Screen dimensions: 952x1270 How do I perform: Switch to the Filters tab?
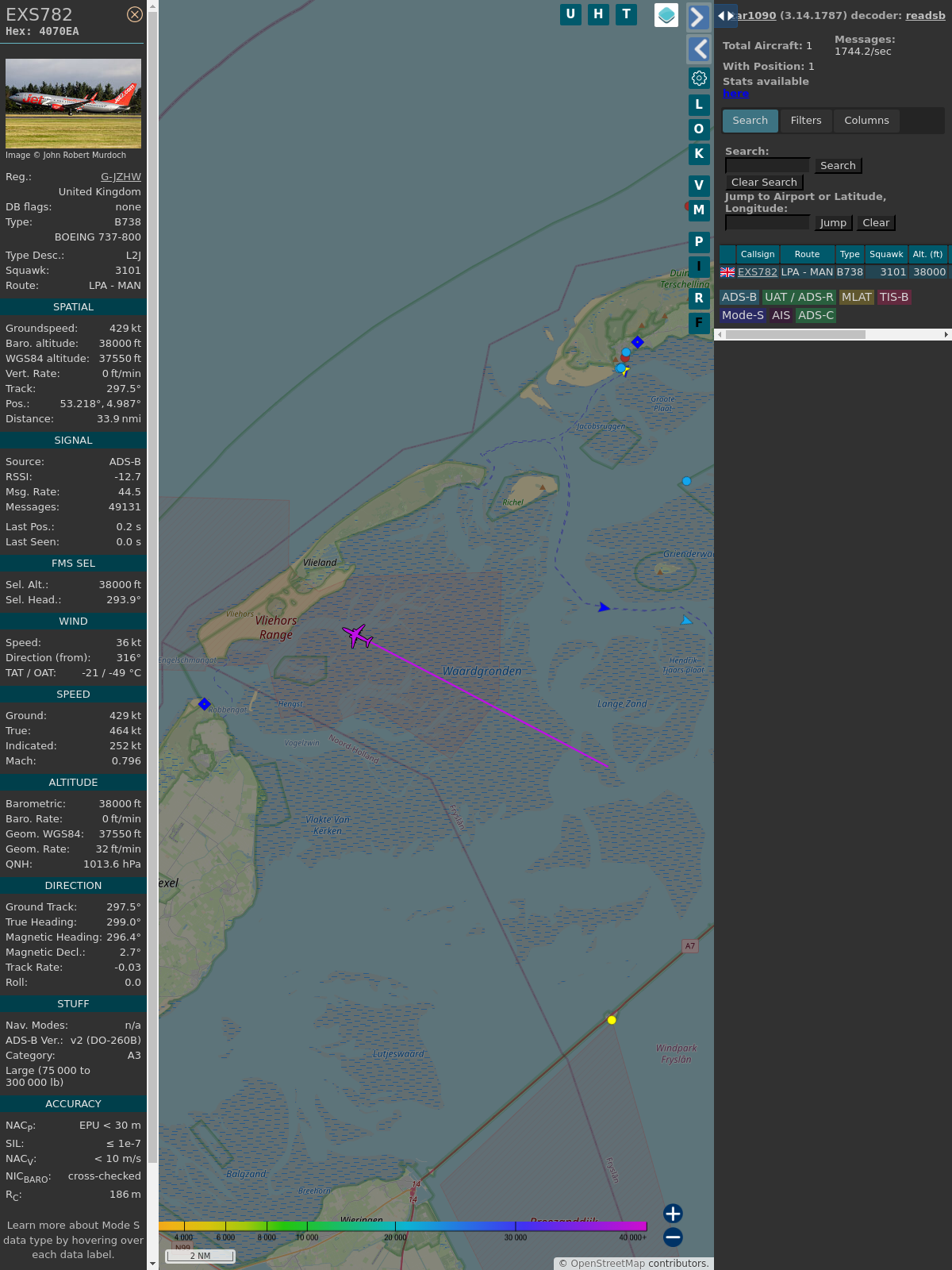(806, 121)
